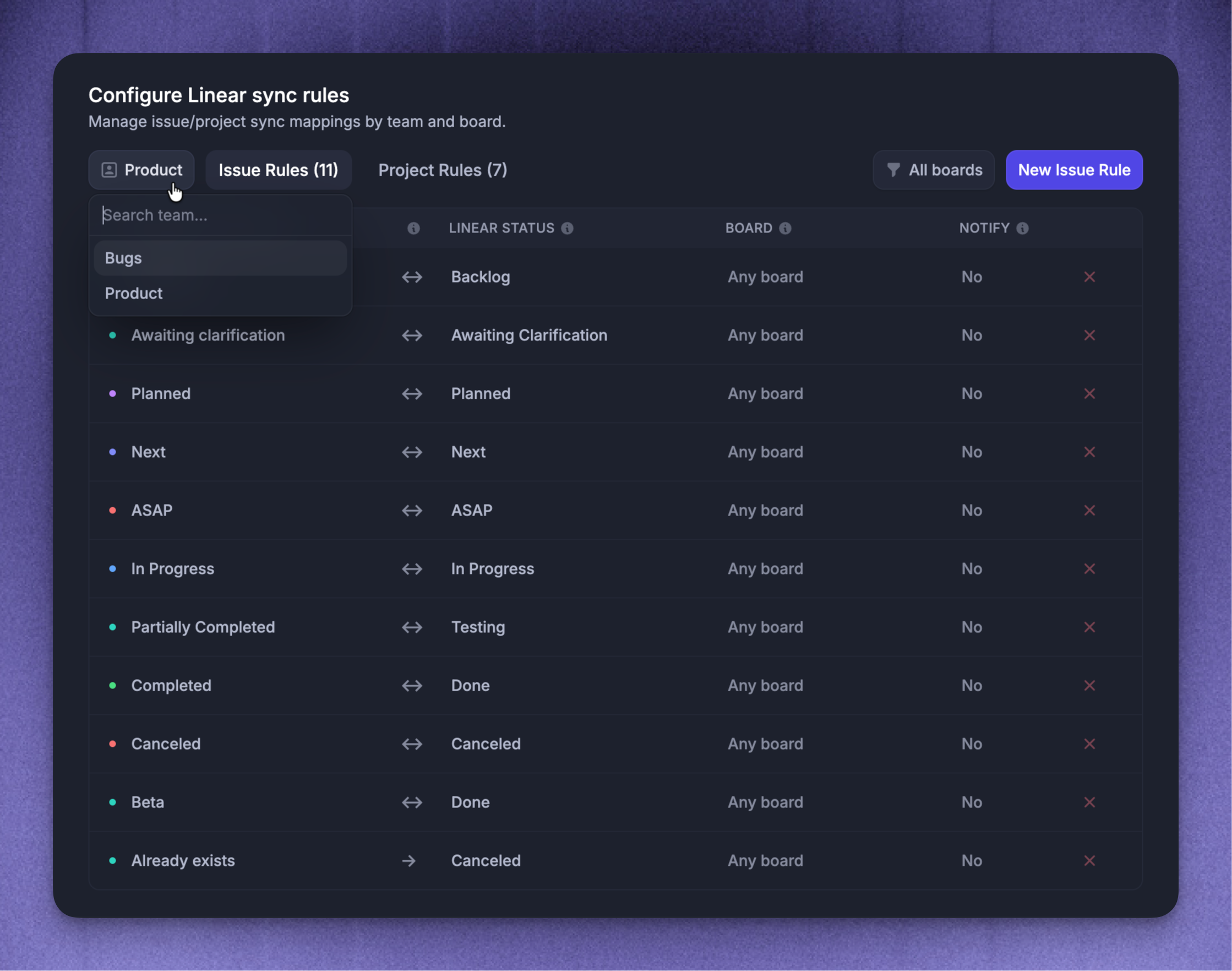Screen dimensions: 1232x971
Task: Click the Testing Linear status
Action: (x=478, y=627)
